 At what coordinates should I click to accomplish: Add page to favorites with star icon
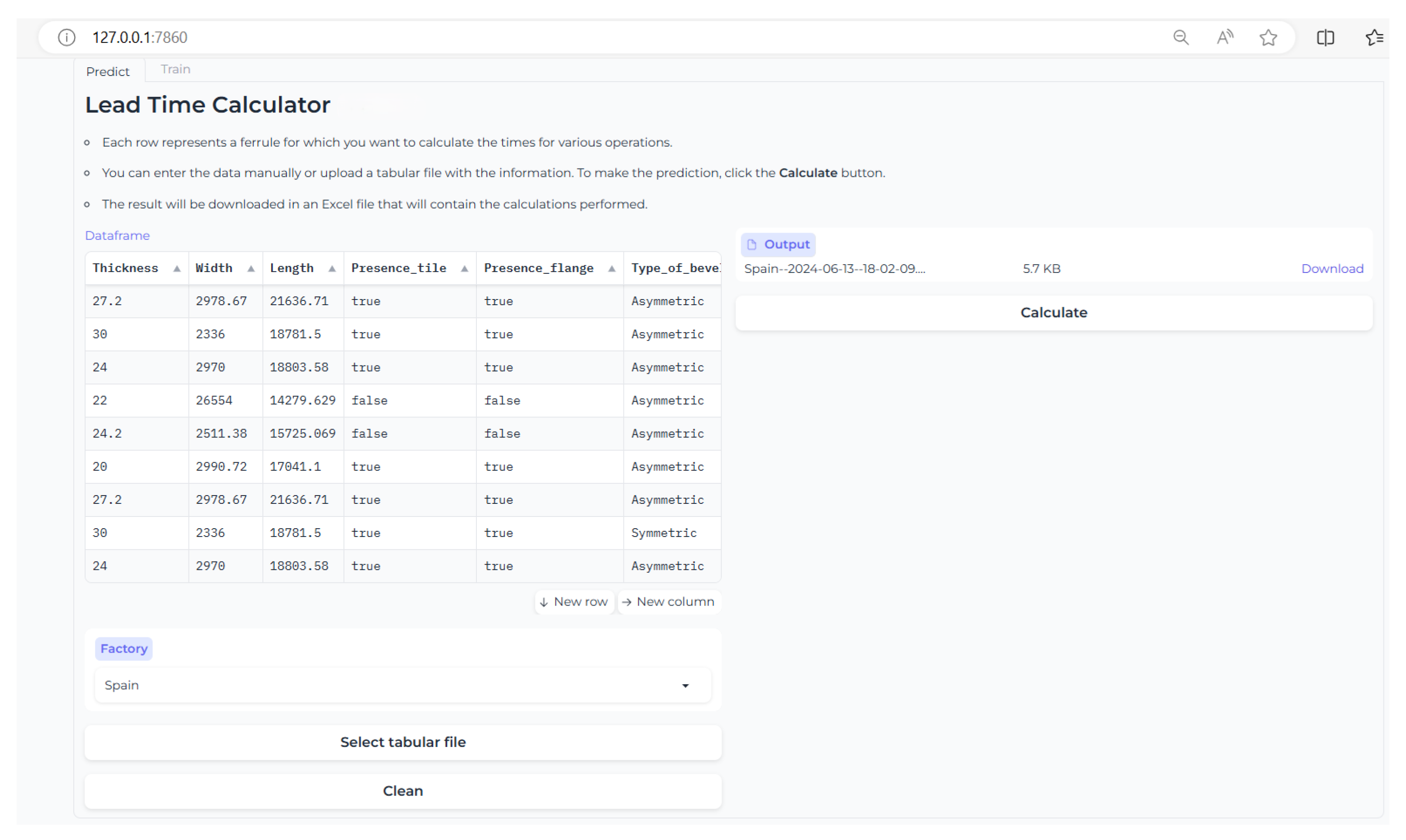(1268, 38)
